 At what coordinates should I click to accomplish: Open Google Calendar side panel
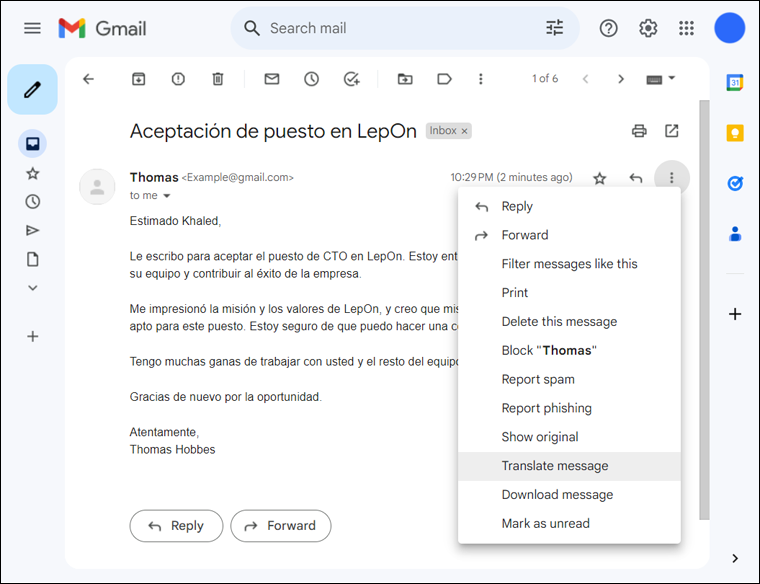click(x=735, y=82)
